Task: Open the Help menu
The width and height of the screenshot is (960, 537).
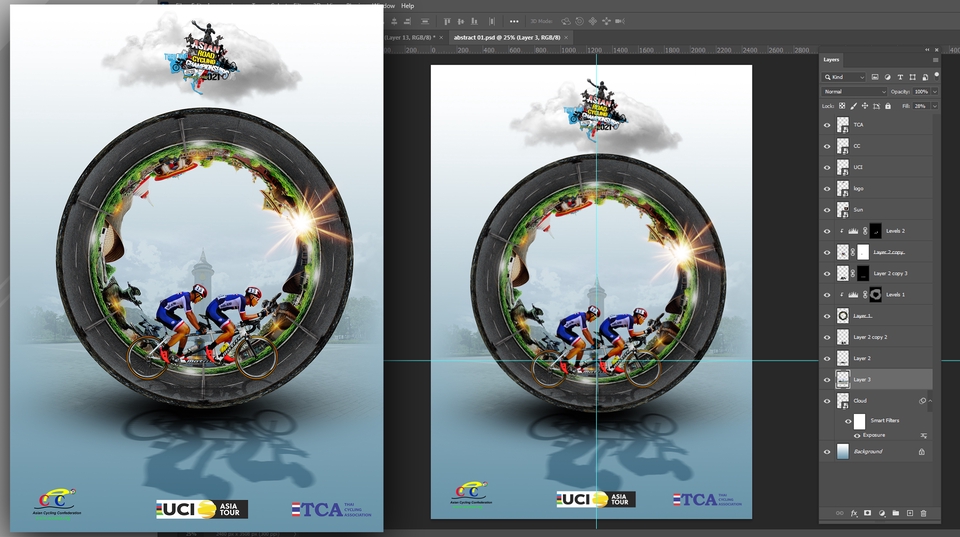Action: (x=407, y=6)
